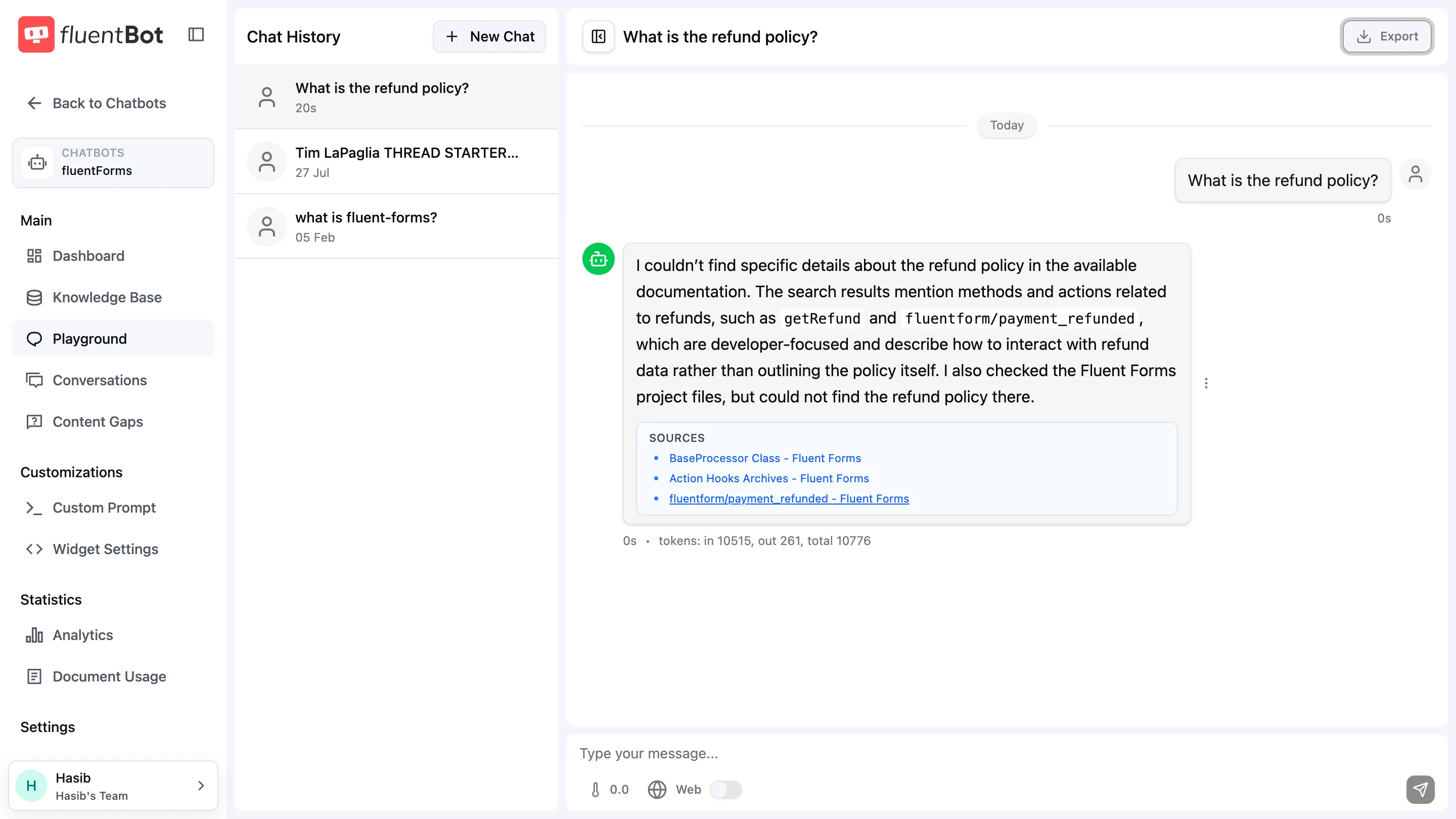This screenshot has width=1456, height=819.
Task: Click the Settings section heading
Action: [48, 727]
